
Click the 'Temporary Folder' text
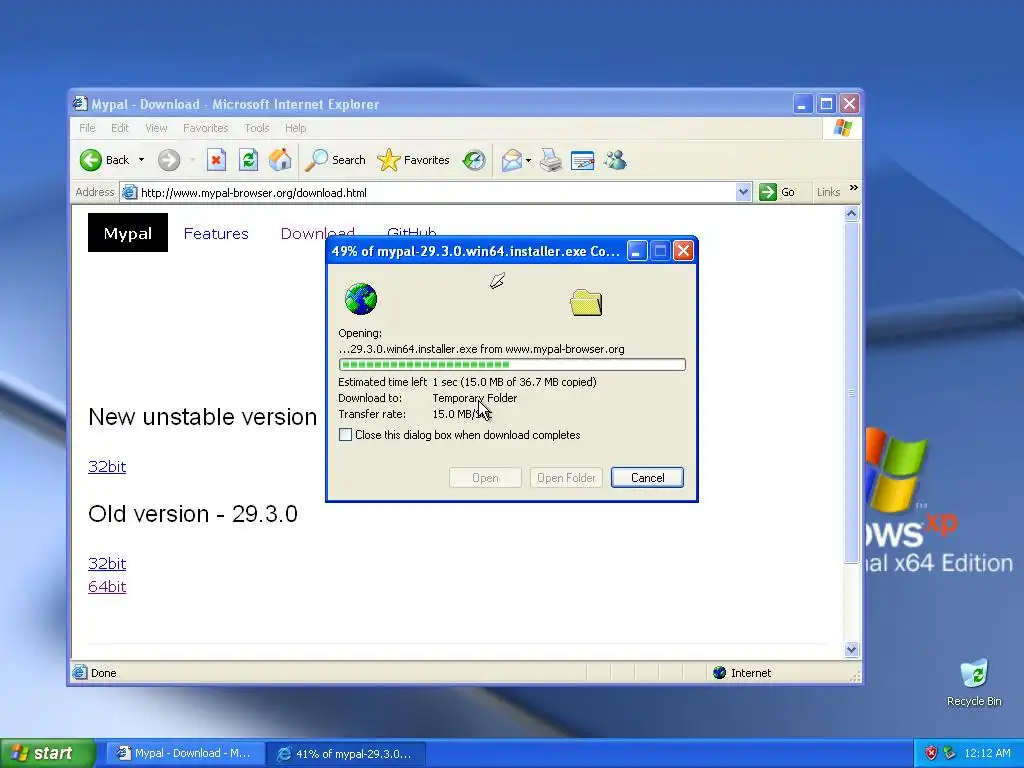click(475, 398)
